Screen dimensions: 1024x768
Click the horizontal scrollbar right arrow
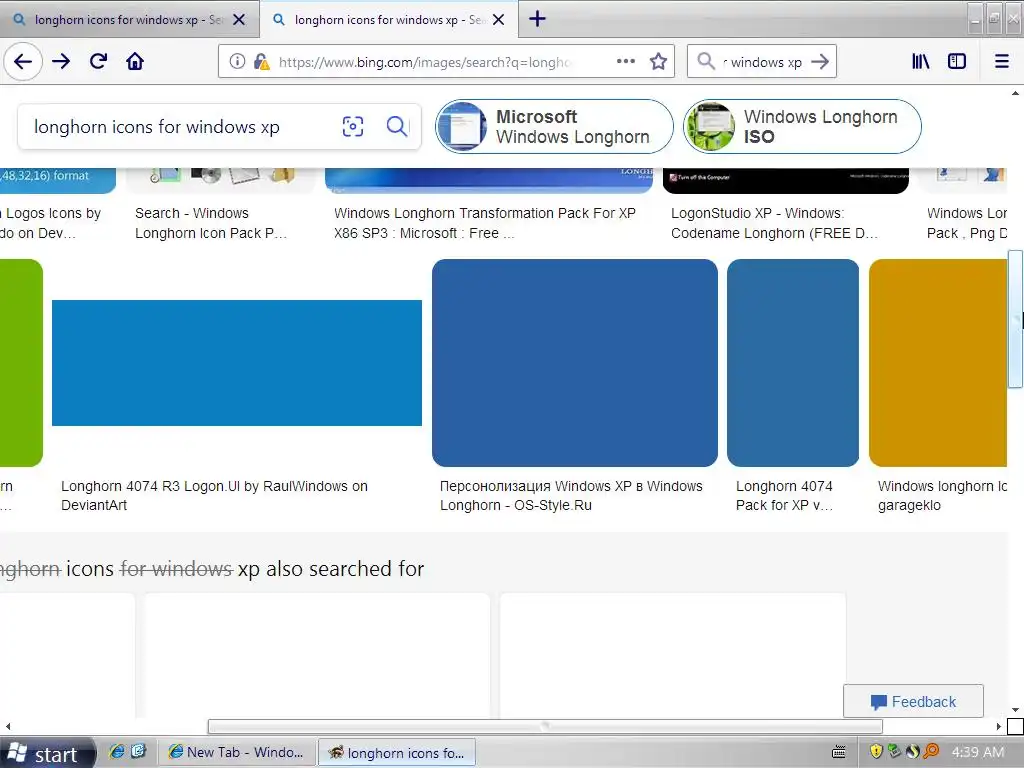click(999, 726)
